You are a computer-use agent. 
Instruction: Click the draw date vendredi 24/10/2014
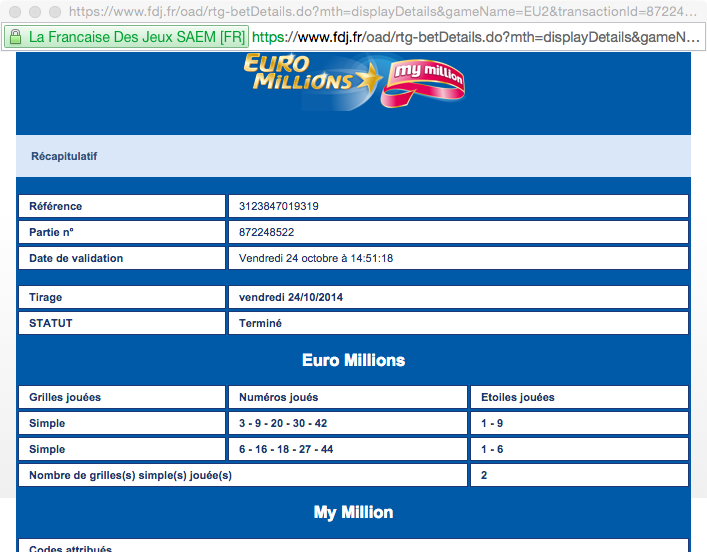point(291,297)
